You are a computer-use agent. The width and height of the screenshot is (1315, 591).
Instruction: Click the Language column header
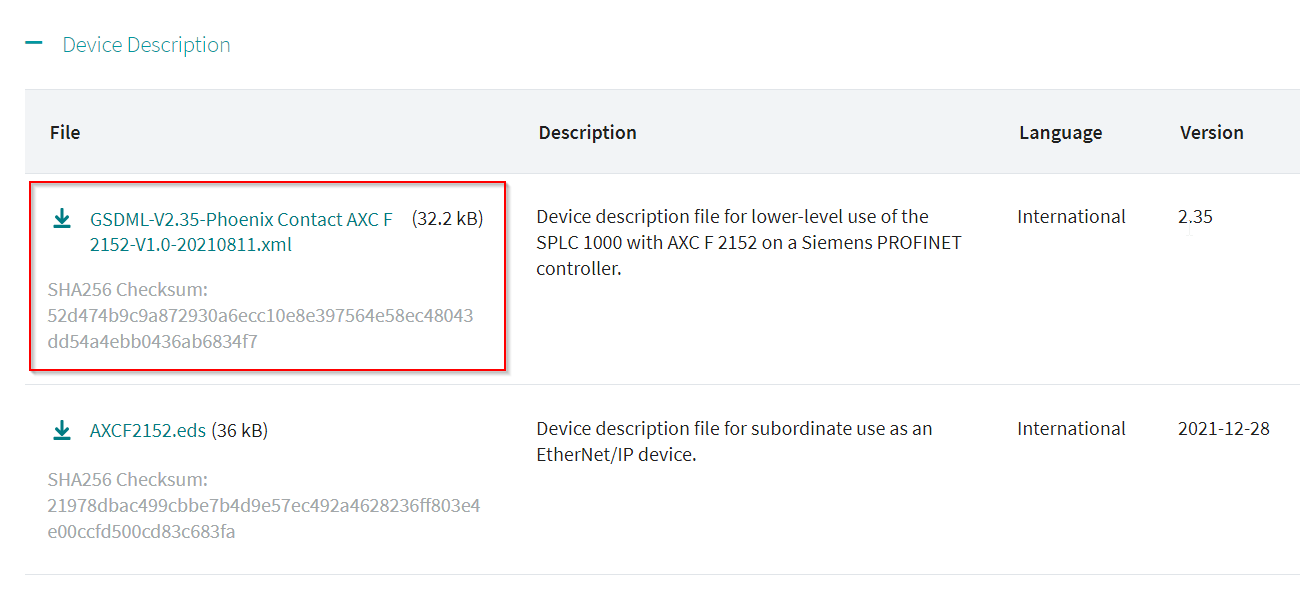pyautogui.click(x=1060, y=132)
